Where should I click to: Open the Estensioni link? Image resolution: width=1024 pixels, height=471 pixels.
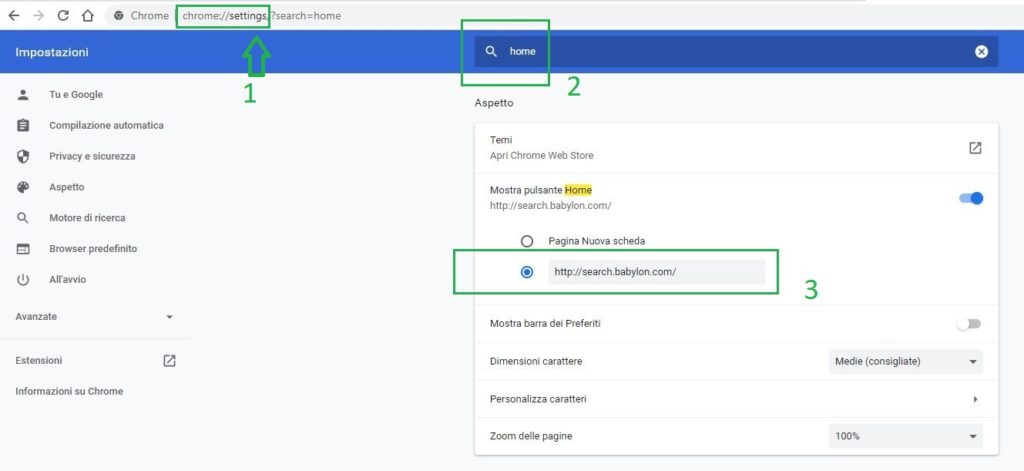coord(39,361)
